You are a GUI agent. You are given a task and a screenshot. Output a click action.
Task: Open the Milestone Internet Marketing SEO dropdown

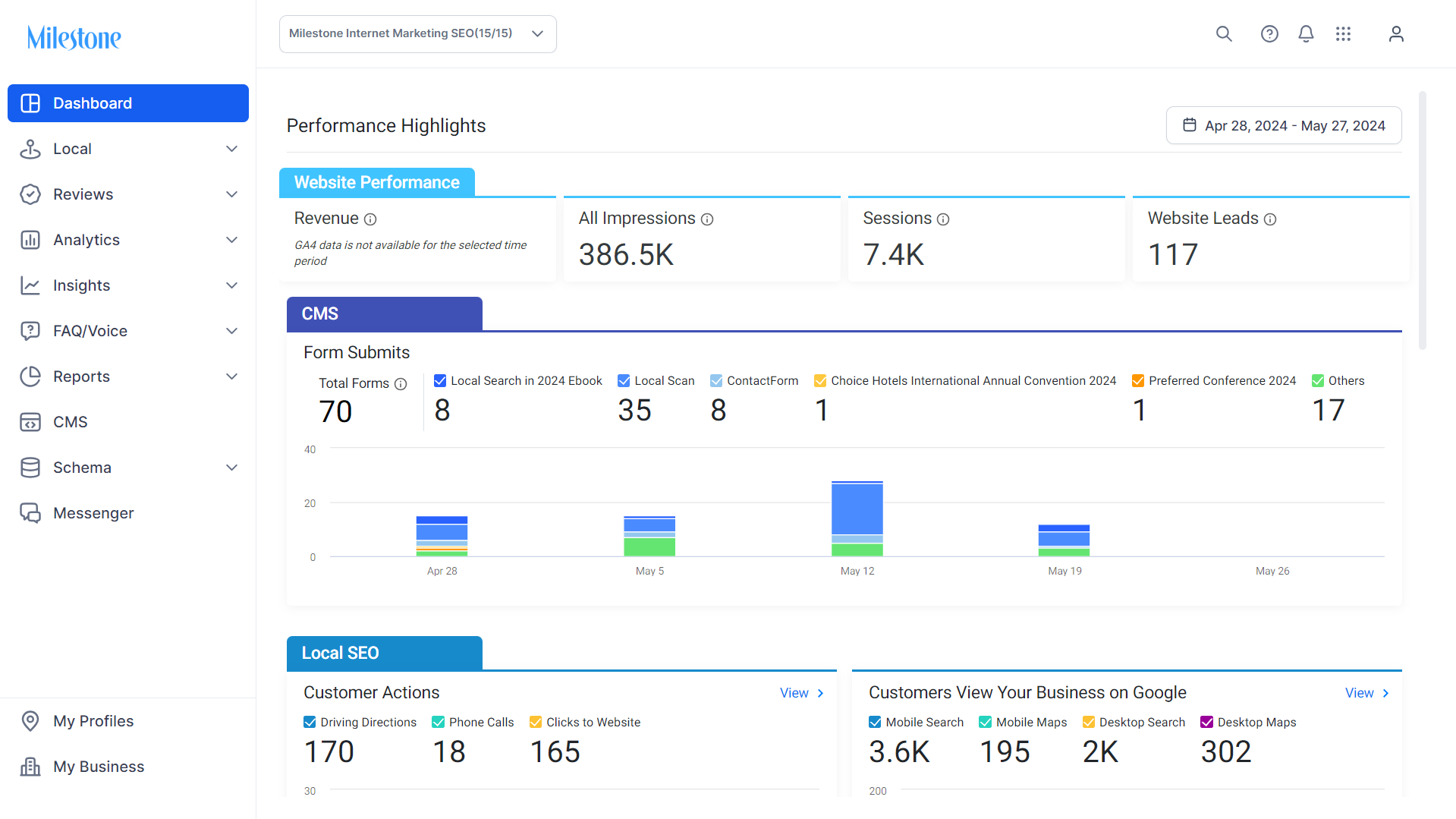[417, 34]
